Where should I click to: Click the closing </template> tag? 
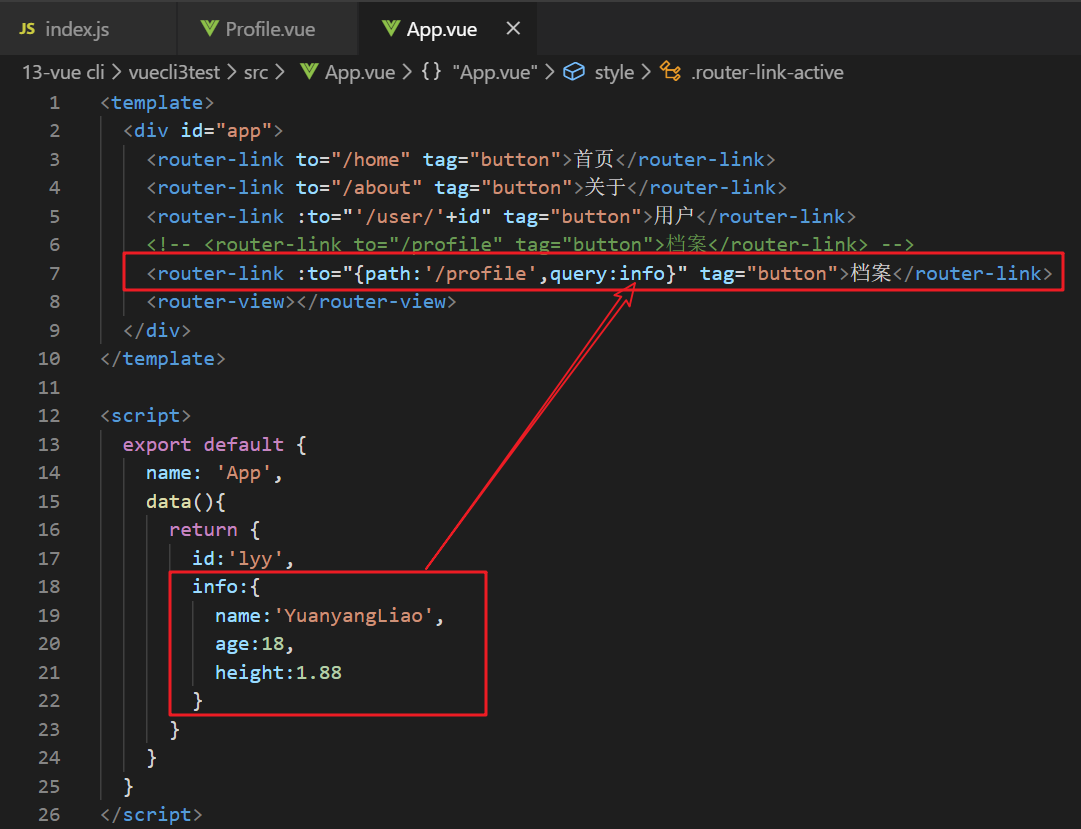163,359
